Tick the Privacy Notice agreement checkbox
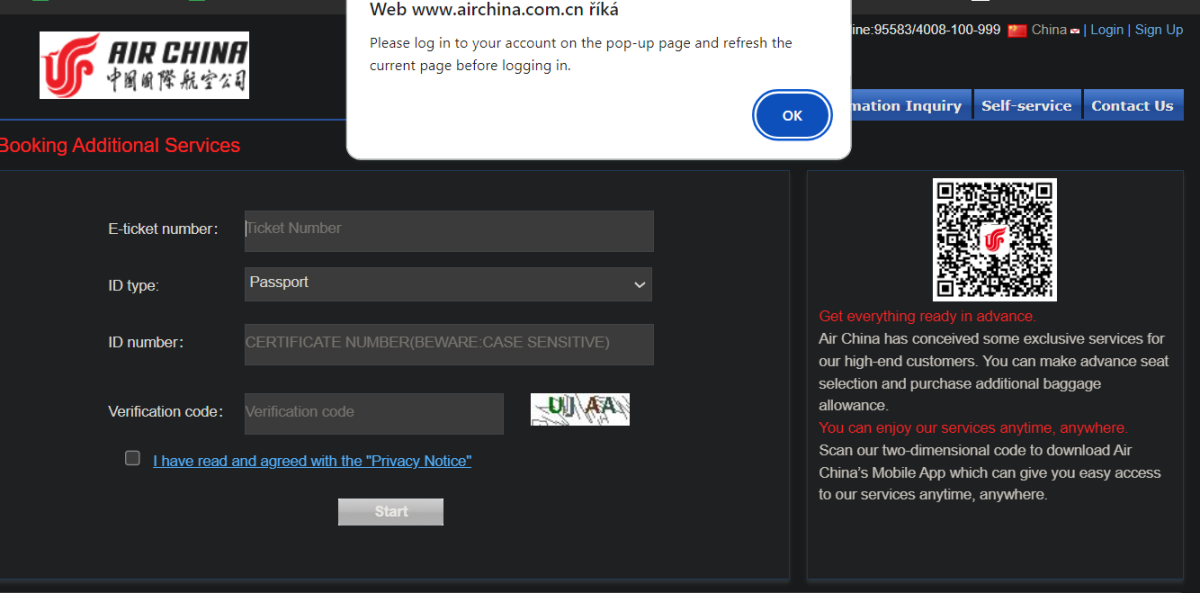This screenshot has width=1200, height=593. (x=132, y=458)
